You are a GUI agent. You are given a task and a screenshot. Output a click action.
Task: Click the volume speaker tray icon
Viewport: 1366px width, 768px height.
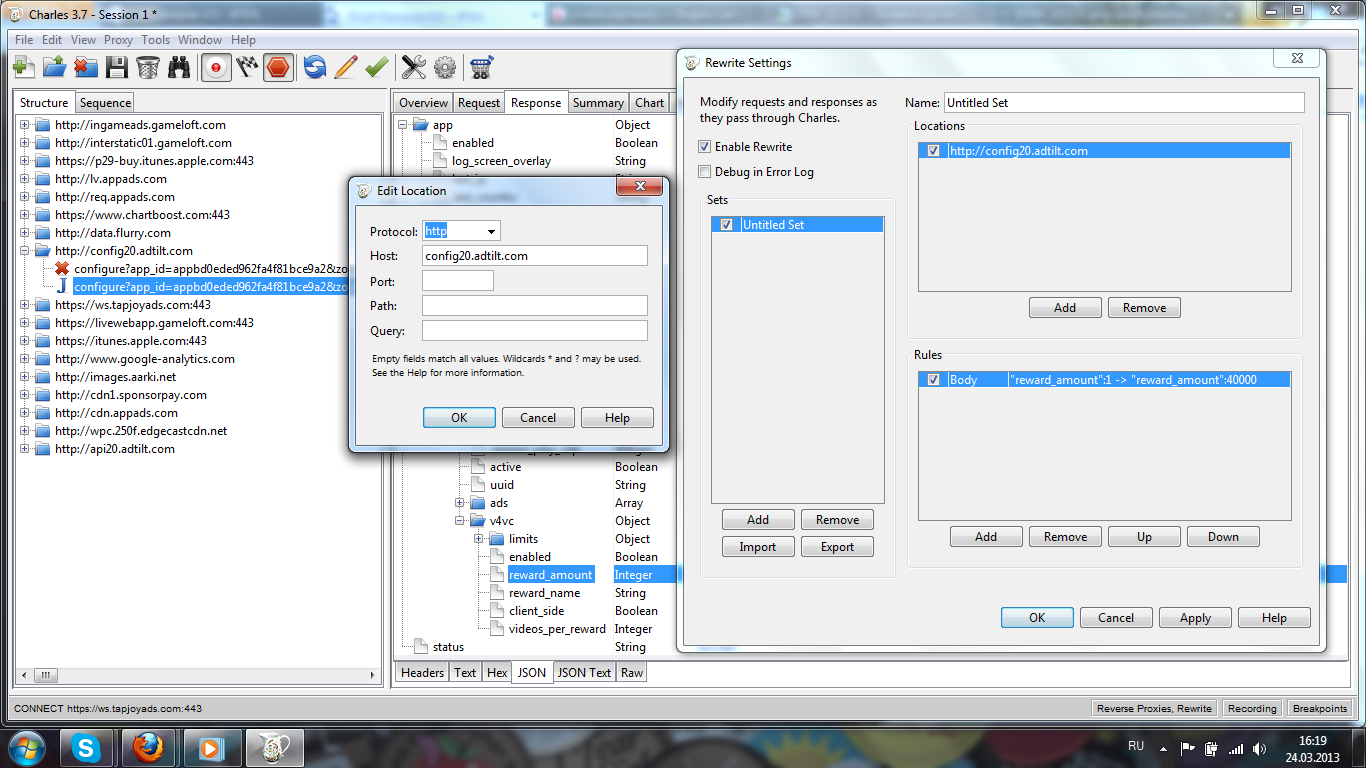coord(1261,748)
